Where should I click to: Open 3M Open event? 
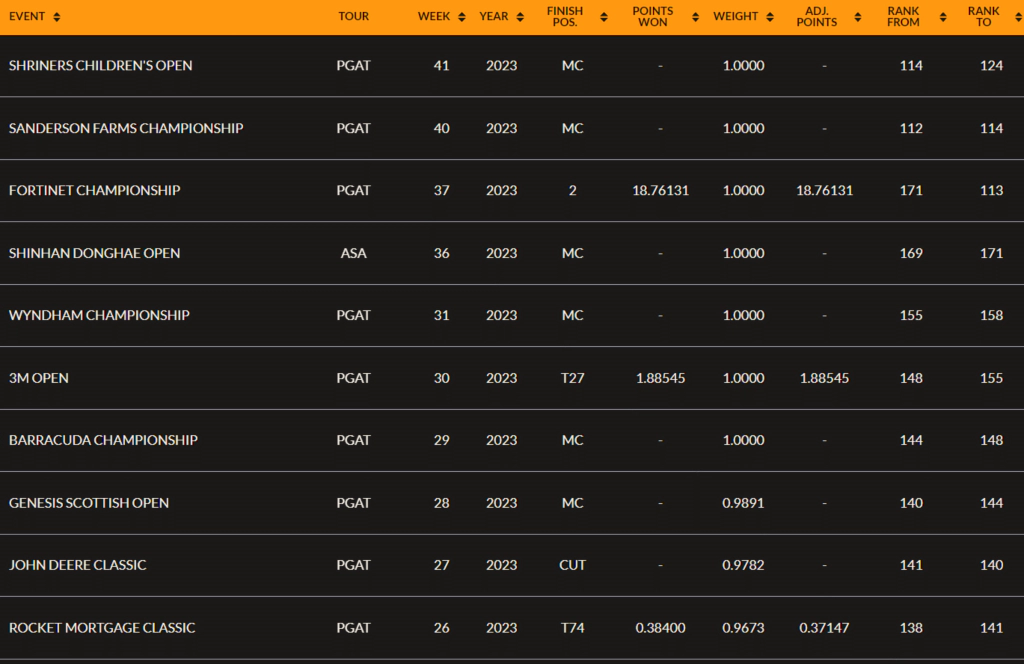(x=39, y=377)
